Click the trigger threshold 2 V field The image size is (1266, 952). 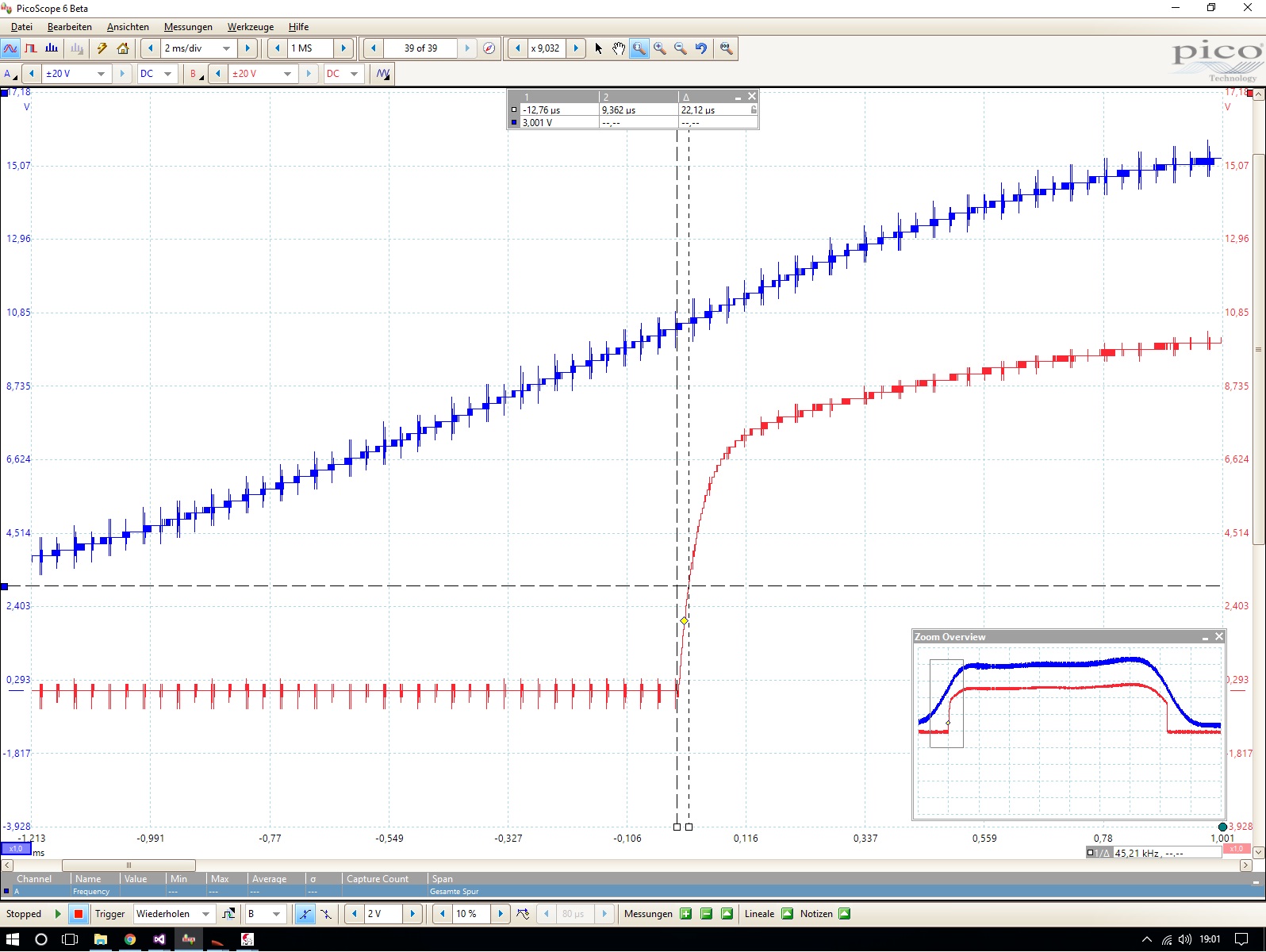pyautogui.click(x=383, y=914)
